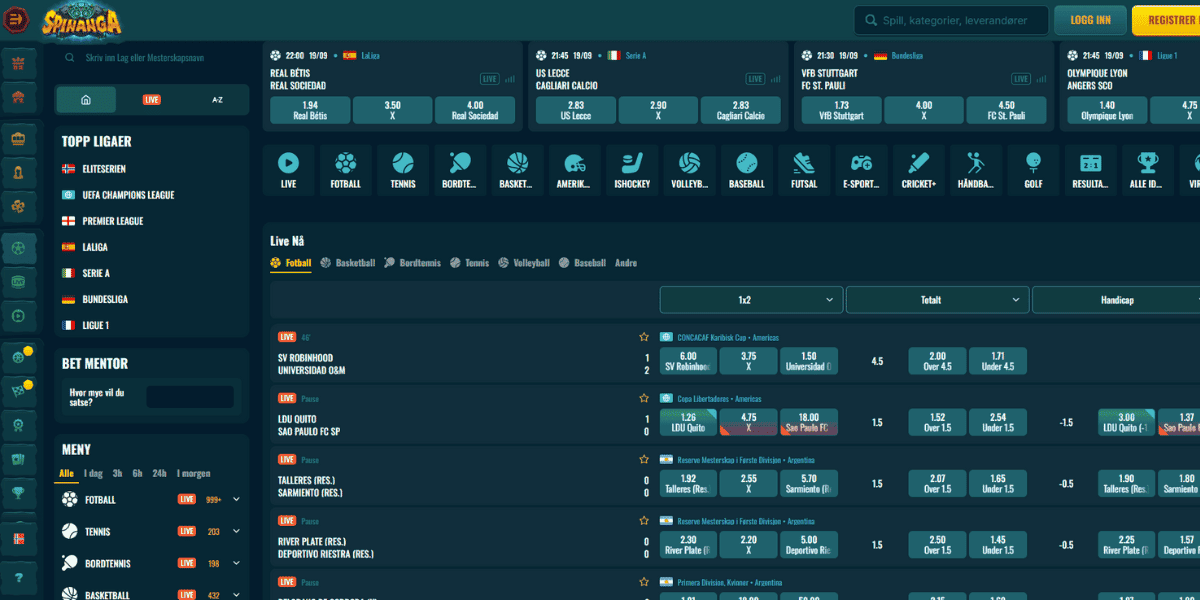The height and width of the screenshot is (600, 1200).
Task: Select the Baseball category tile
Action: pyautogui.click(x=747, y=170)
